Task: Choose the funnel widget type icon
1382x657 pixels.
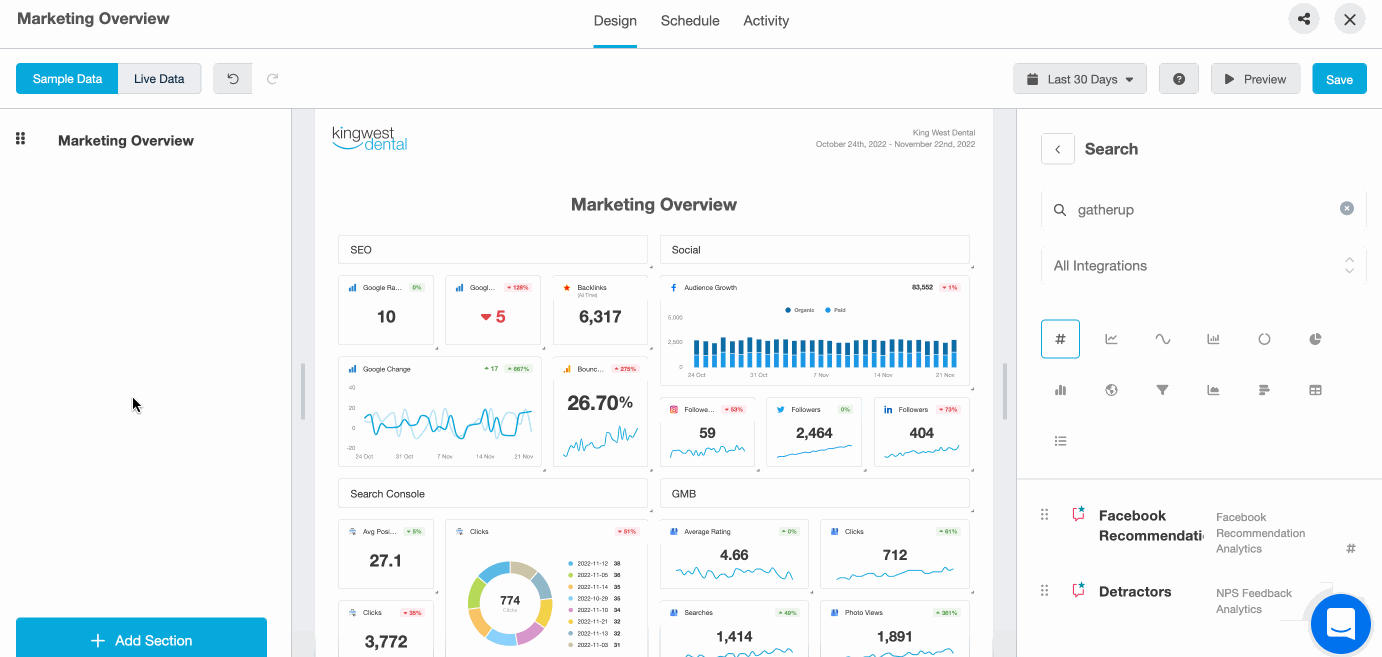Action: [x=1162, y=390]
